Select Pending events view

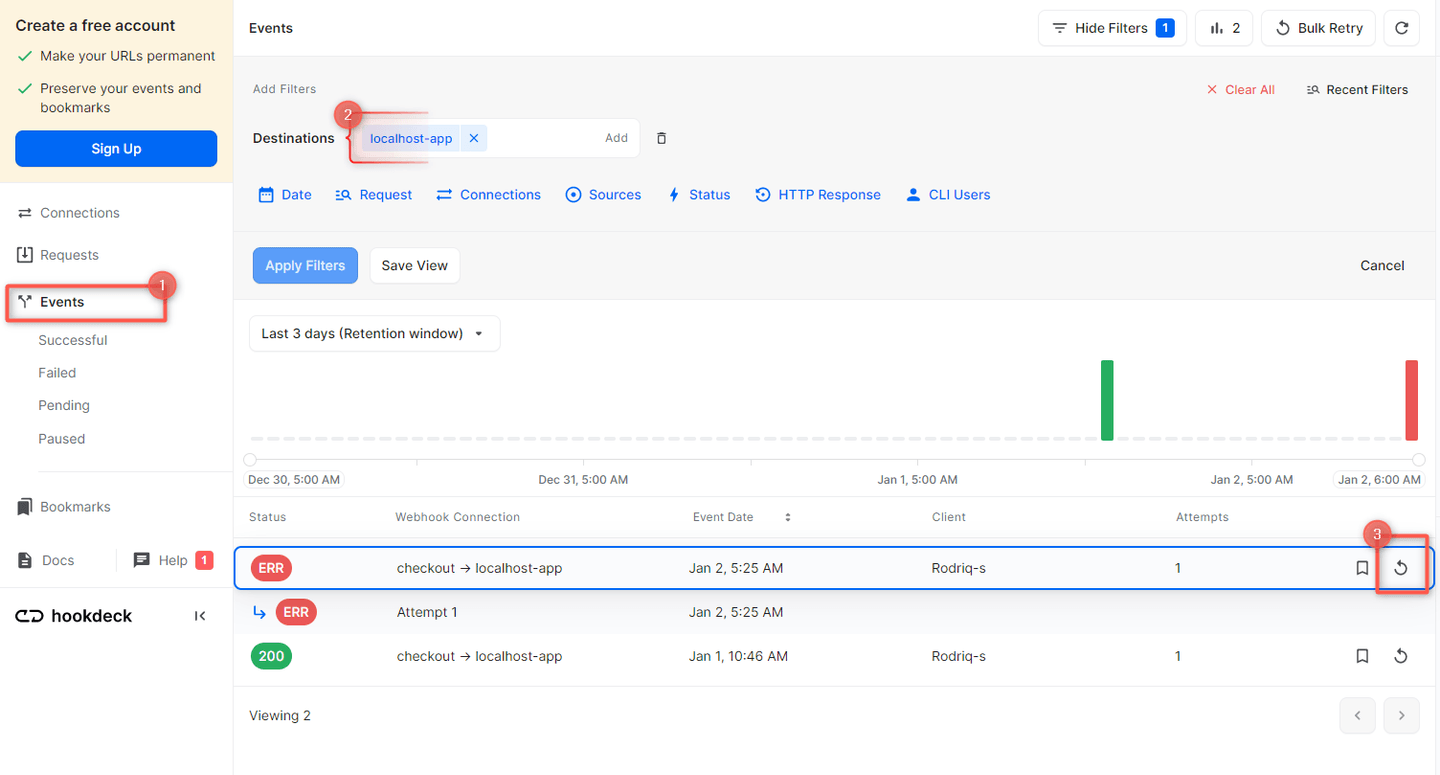pos(63,405)
